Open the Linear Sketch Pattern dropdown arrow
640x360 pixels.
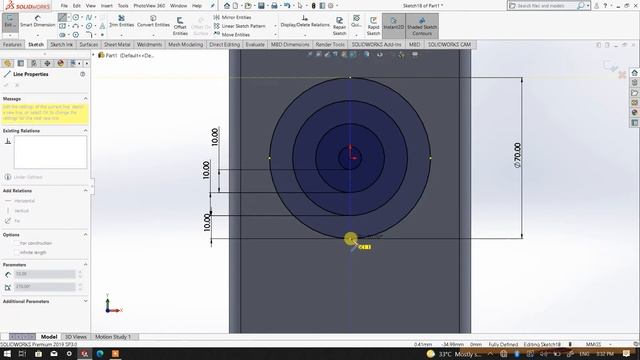point(275,26)
